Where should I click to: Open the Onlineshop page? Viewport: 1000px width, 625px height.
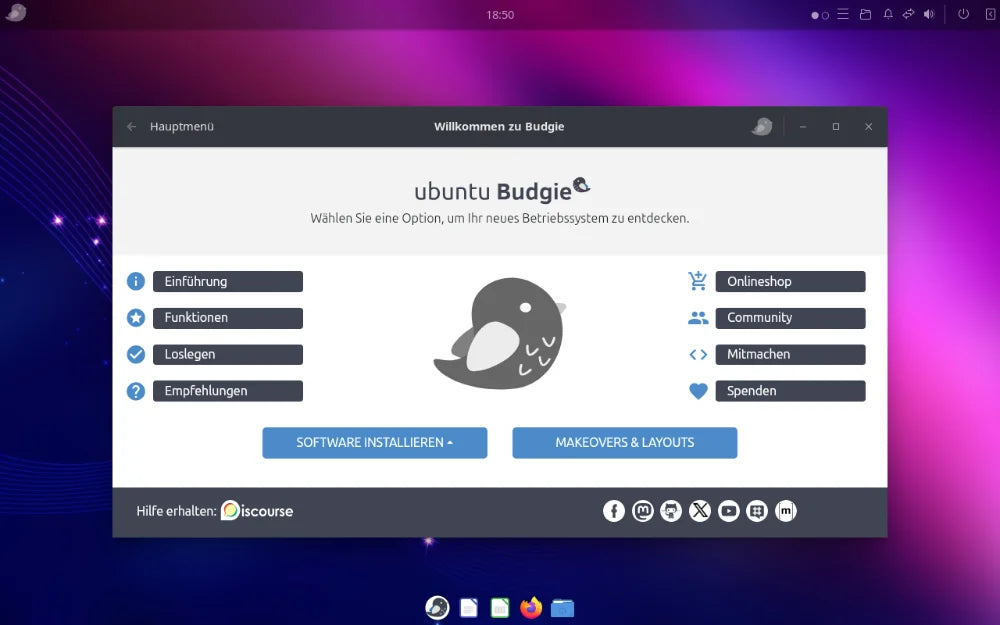tap(790, 281)
